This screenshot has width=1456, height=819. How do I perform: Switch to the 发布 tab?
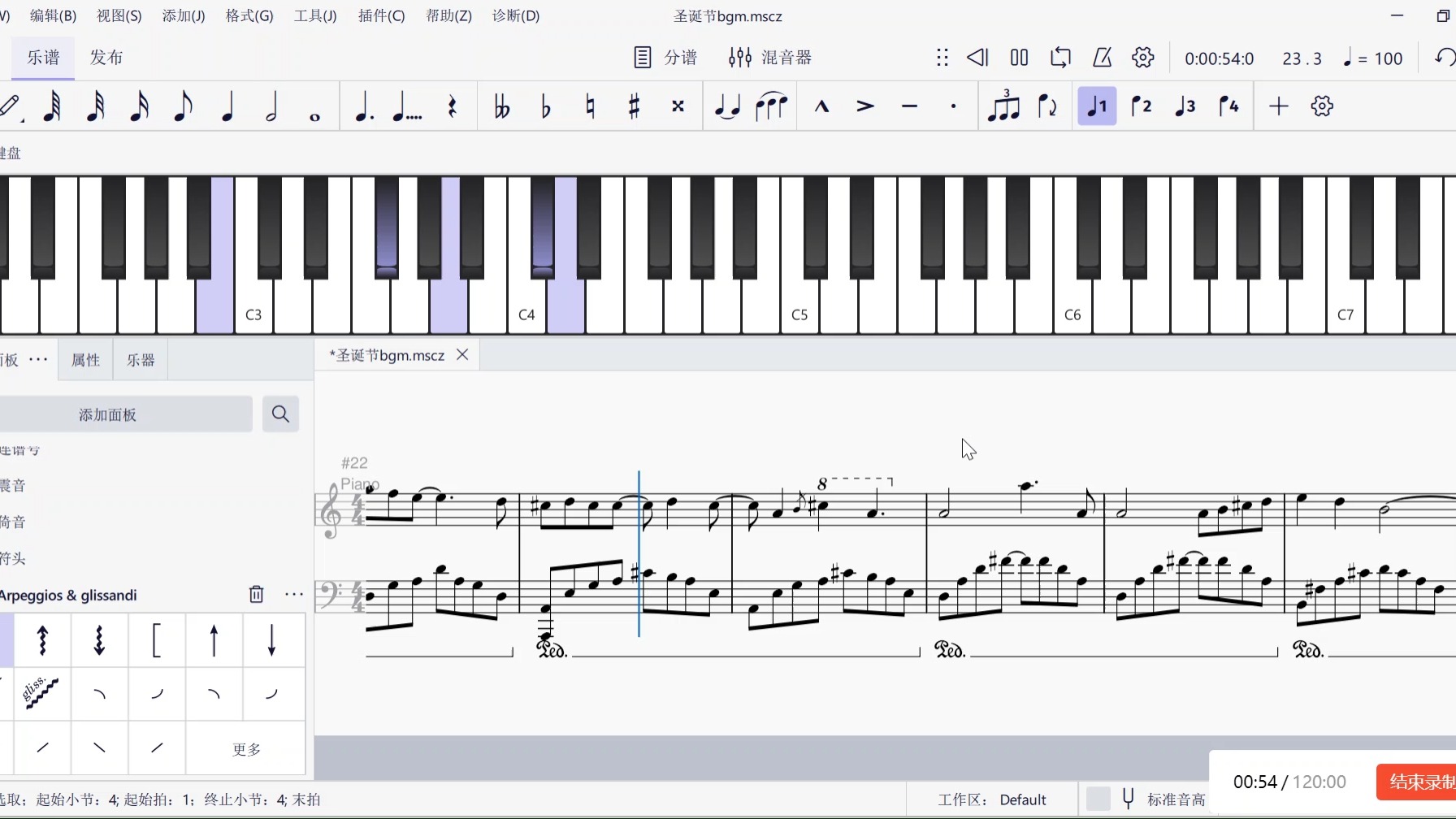click(x=106, y=58)
